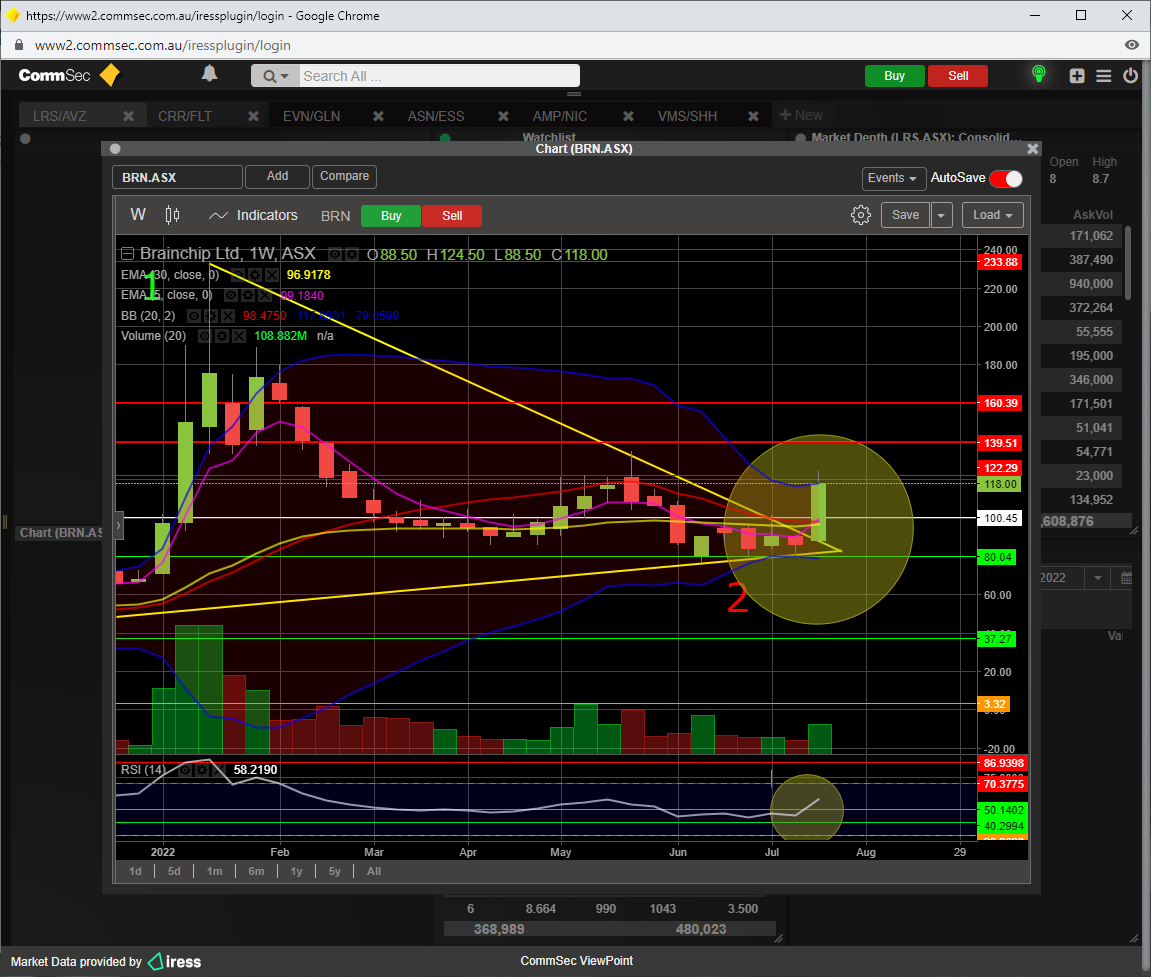The height and width of the screenshot is (977, 1151).
Task: Remove the Volume (20) indicator
Action: (x=239, y=335)
